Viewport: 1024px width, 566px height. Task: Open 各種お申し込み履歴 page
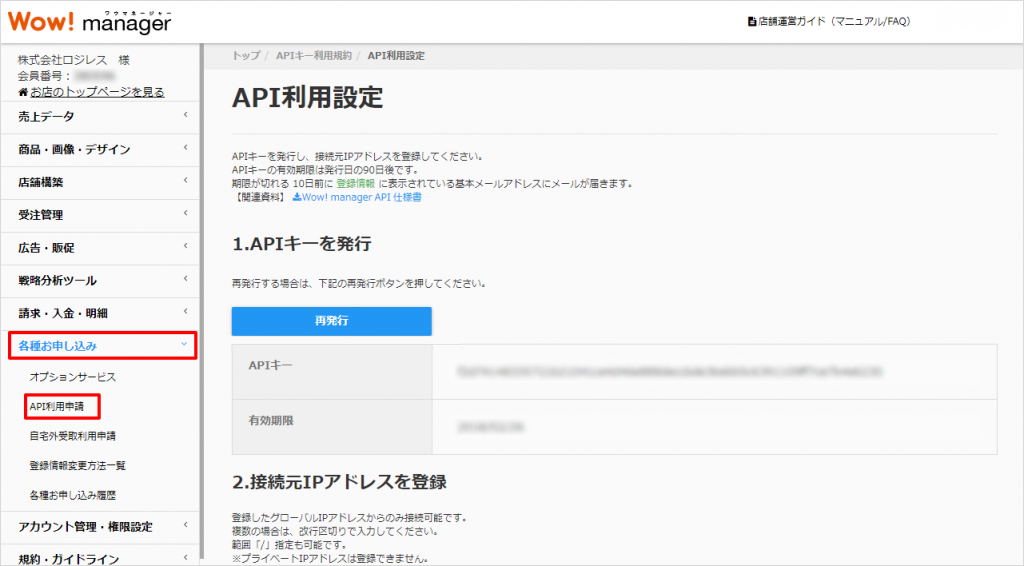(73, 495)
